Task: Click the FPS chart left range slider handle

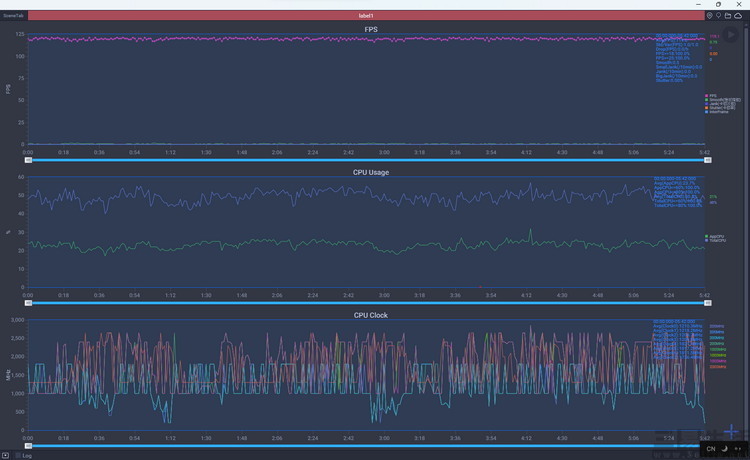Action: pyautogui.click(x=28, y=160)
